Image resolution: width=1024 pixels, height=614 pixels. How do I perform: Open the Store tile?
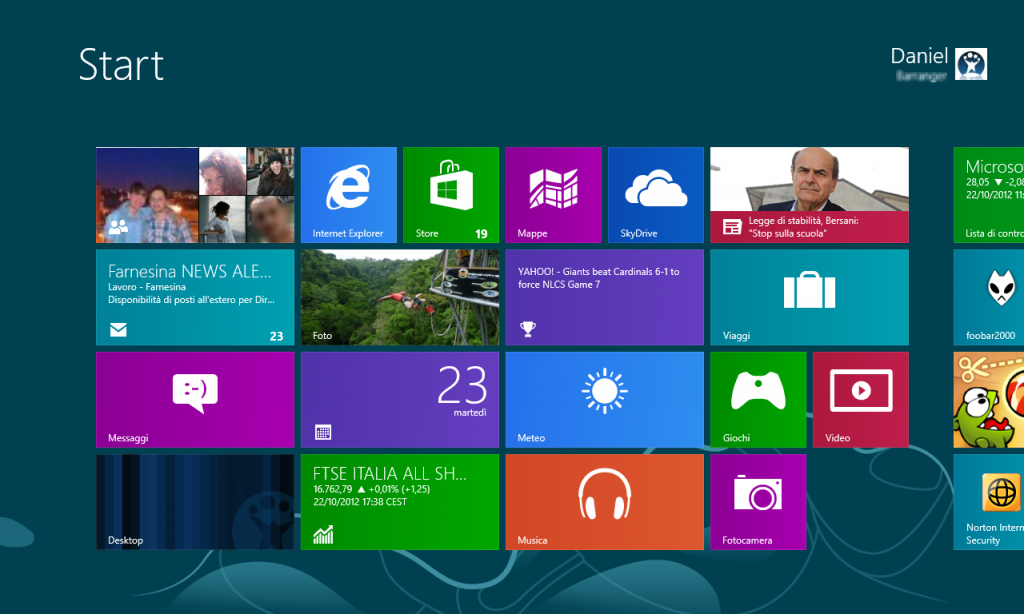[x=451, y=195]
